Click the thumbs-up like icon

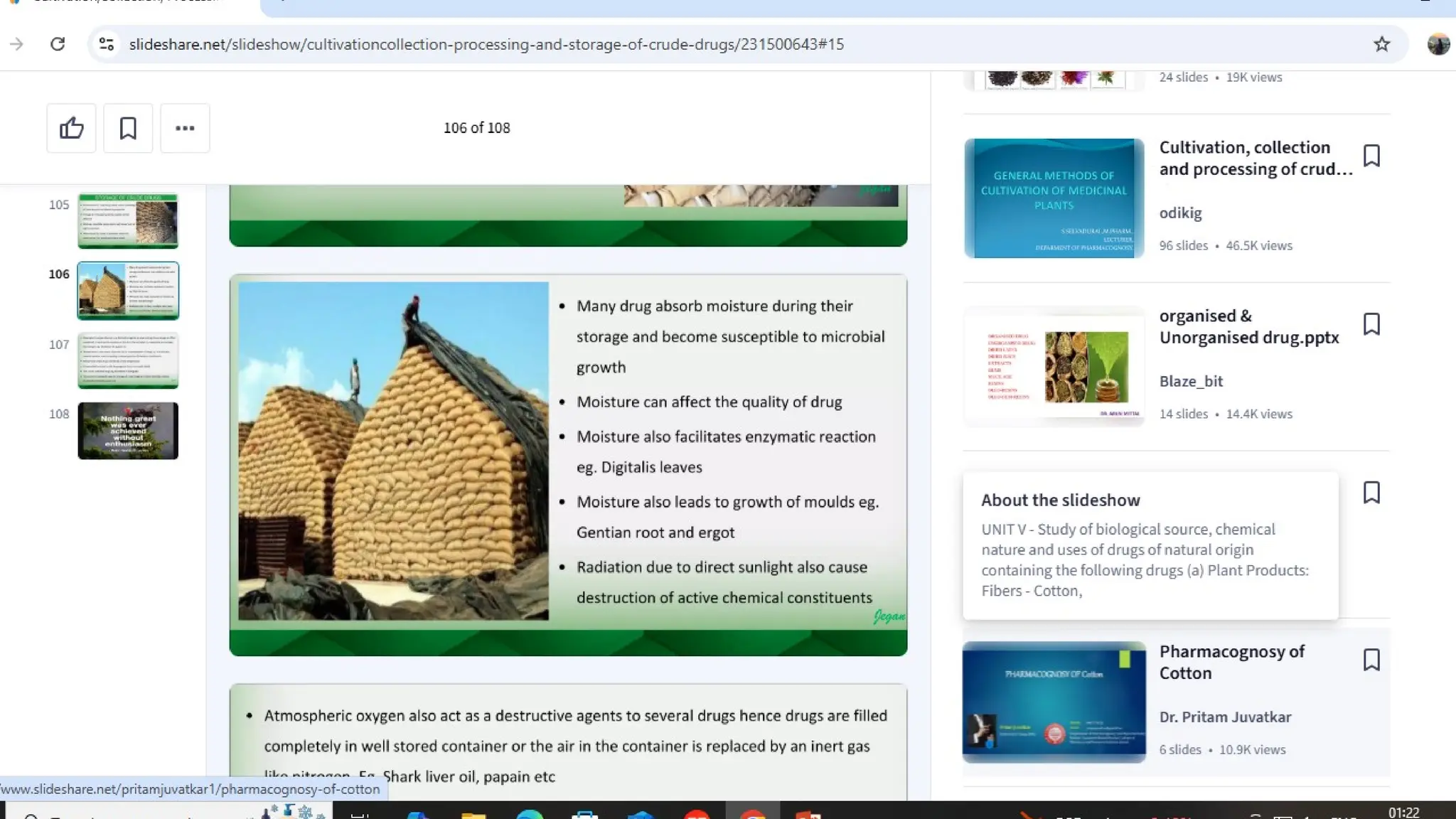(x=71, y=128)
